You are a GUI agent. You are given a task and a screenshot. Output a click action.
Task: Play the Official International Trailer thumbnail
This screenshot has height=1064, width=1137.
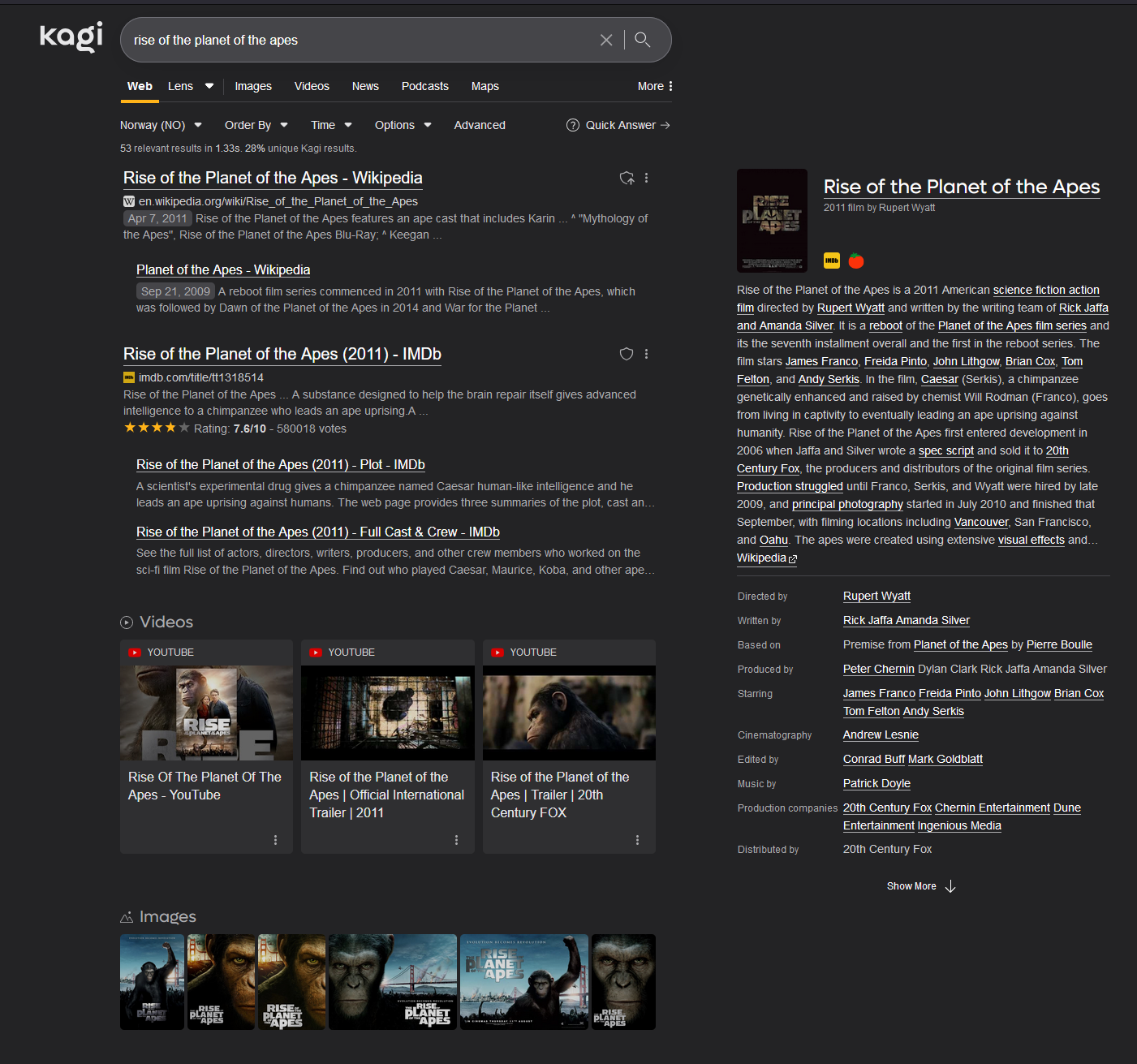pyautogui.click(x=388, y=713)
